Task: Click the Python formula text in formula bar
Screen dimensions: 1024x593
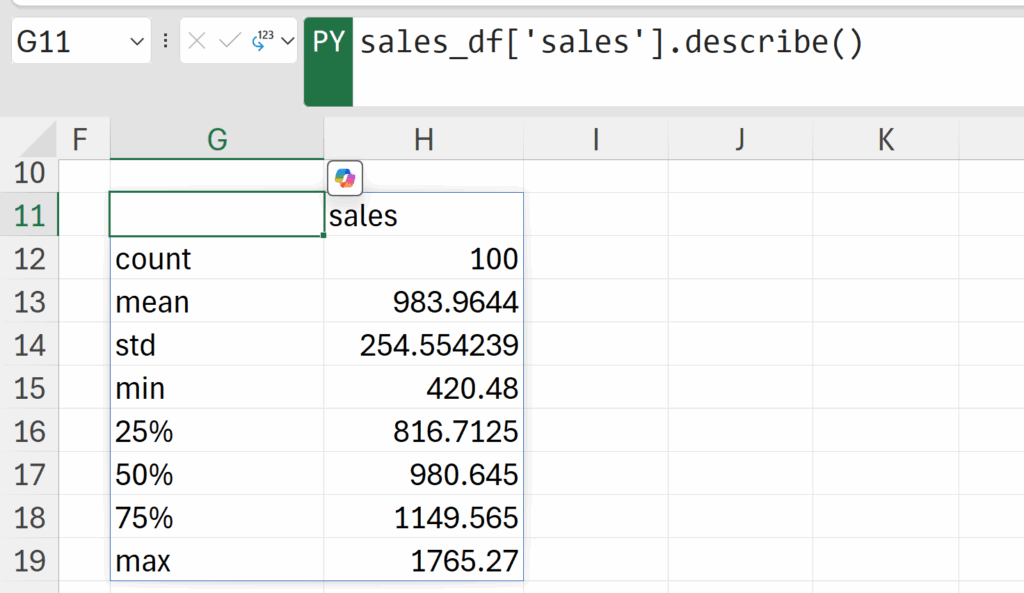Action: [610, 43]
